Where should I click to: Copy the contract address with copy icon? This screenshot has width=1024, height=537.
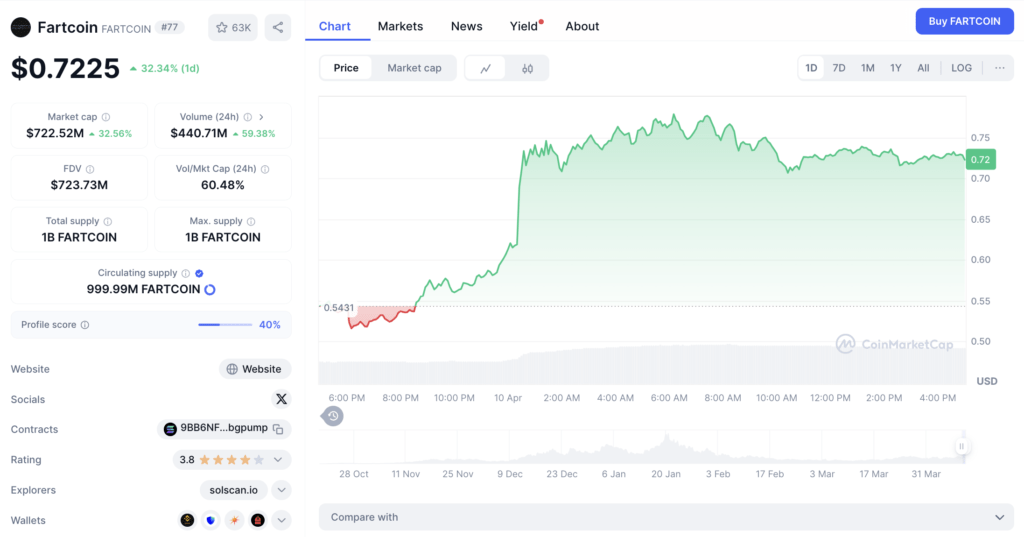(x=278, y=429)
